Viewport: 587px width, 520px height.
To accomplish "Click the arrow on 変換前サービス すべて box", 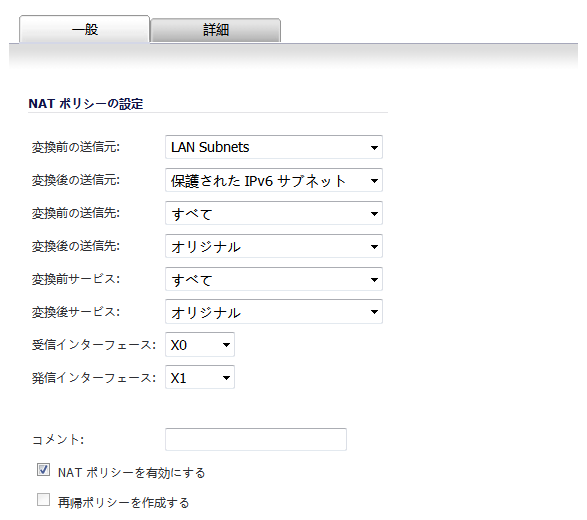I will tap(374, 279).
